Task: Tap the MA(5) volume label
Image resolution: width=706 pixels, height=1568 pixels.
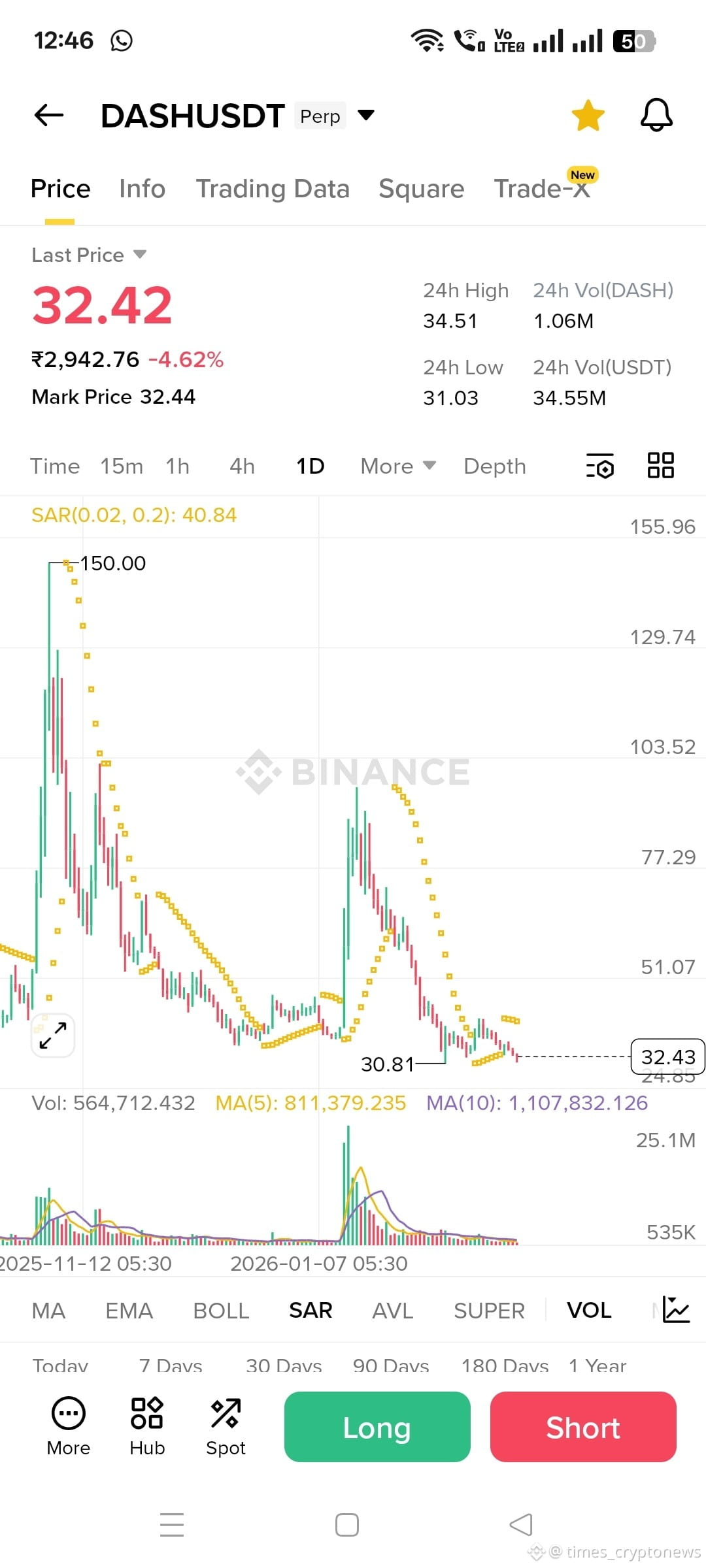Action: click(x=311, y=1103)
